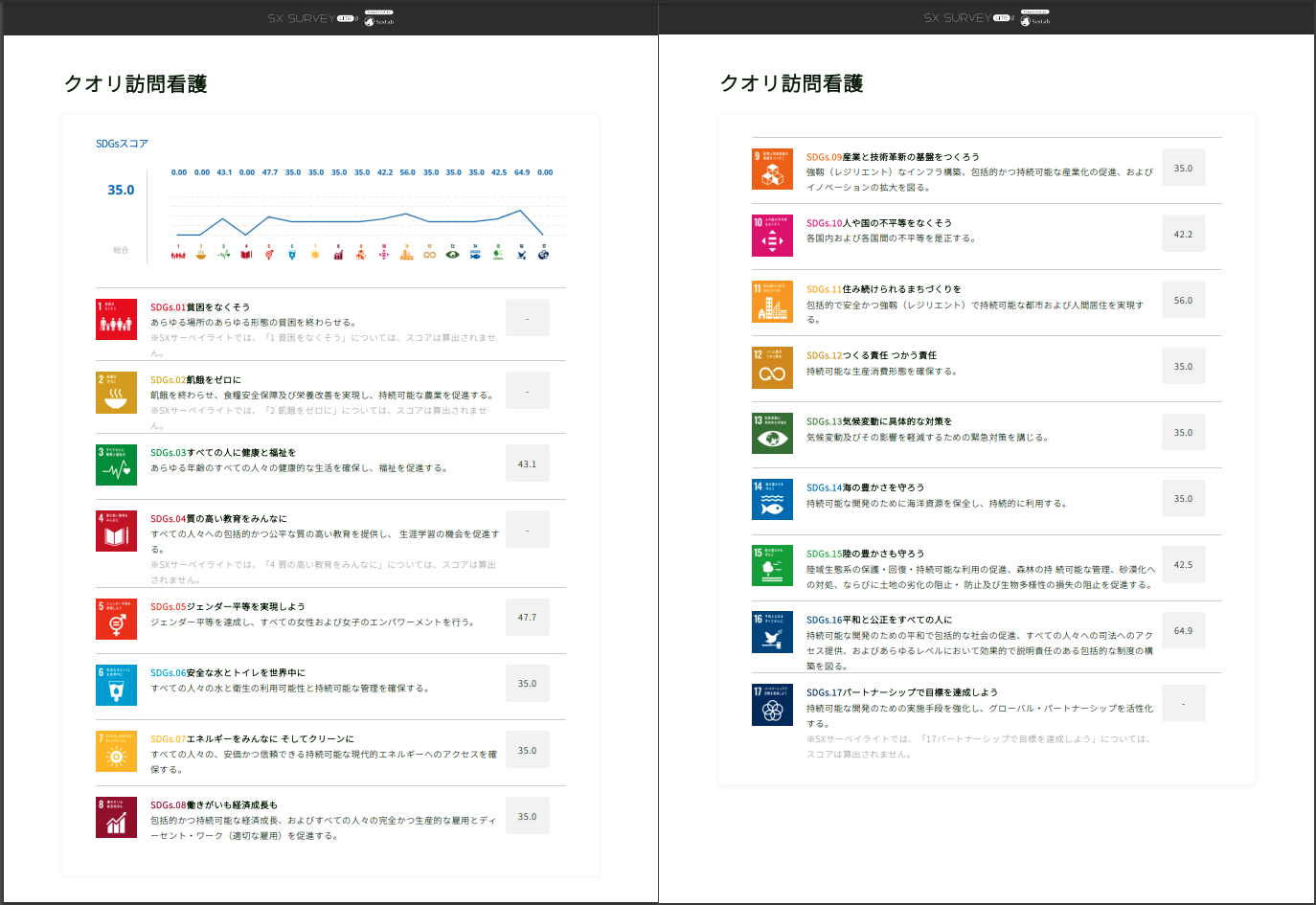
Task: Click the large SDG 1 No Poverty icon
Action: [116, 320]
